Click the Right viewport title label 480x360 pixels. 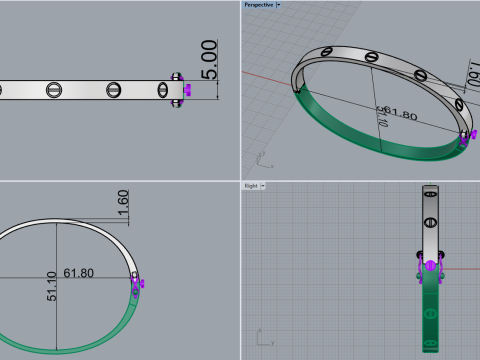tap(251, 186)
